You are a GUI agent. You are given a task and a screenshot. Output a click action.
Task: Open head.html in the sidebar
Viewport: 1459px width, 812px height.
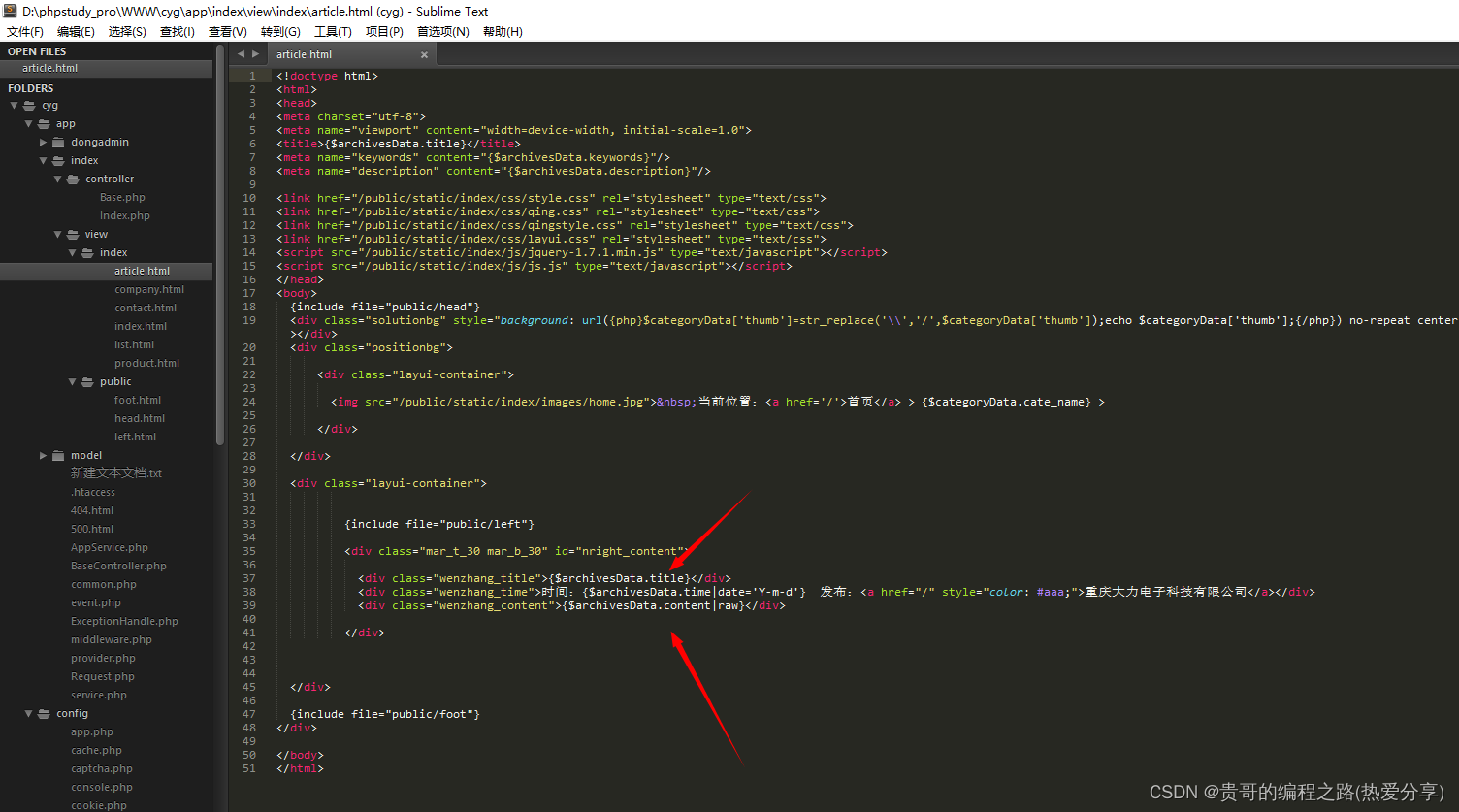[x=140, y=418]
